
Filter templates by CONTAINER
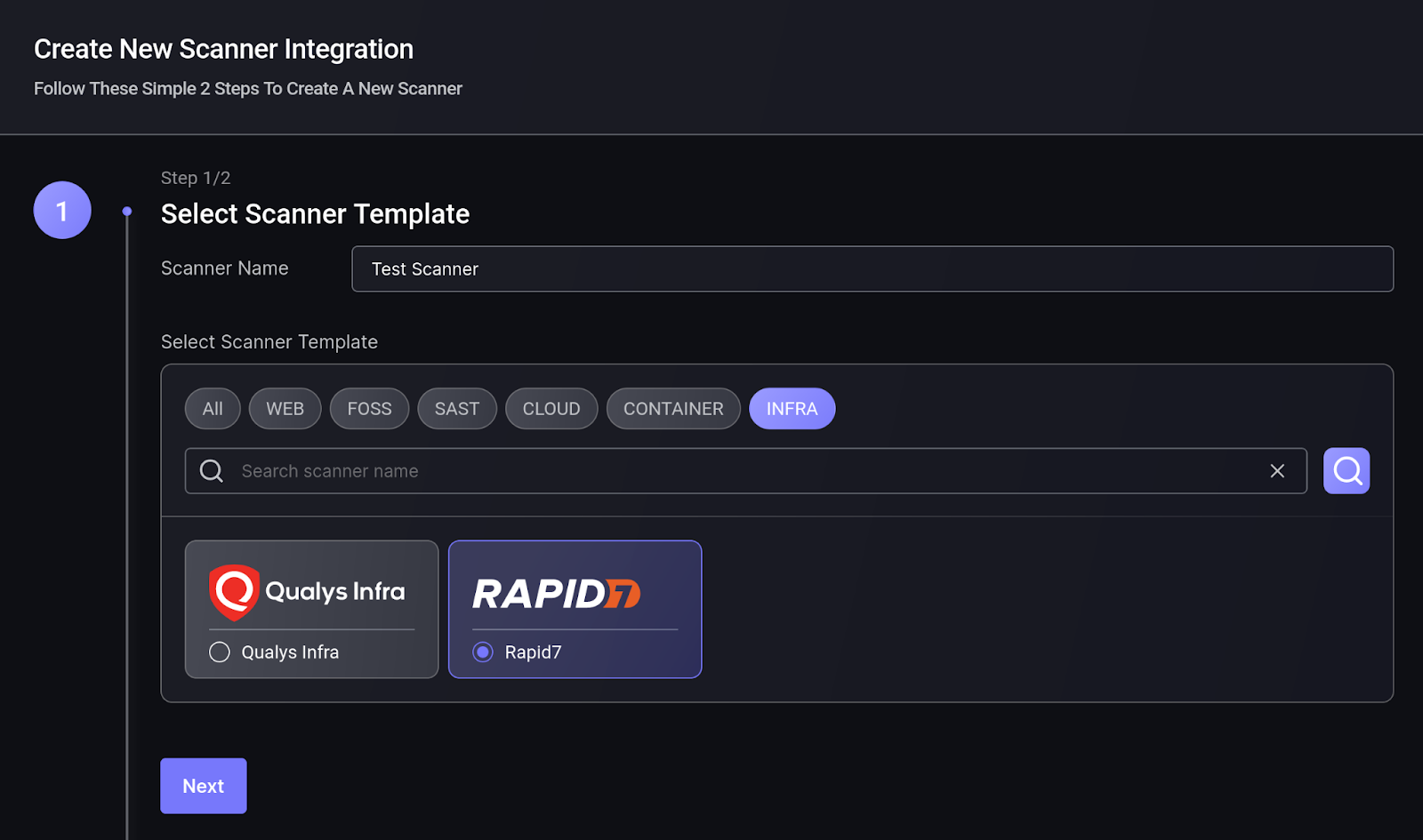pos(673,409)
